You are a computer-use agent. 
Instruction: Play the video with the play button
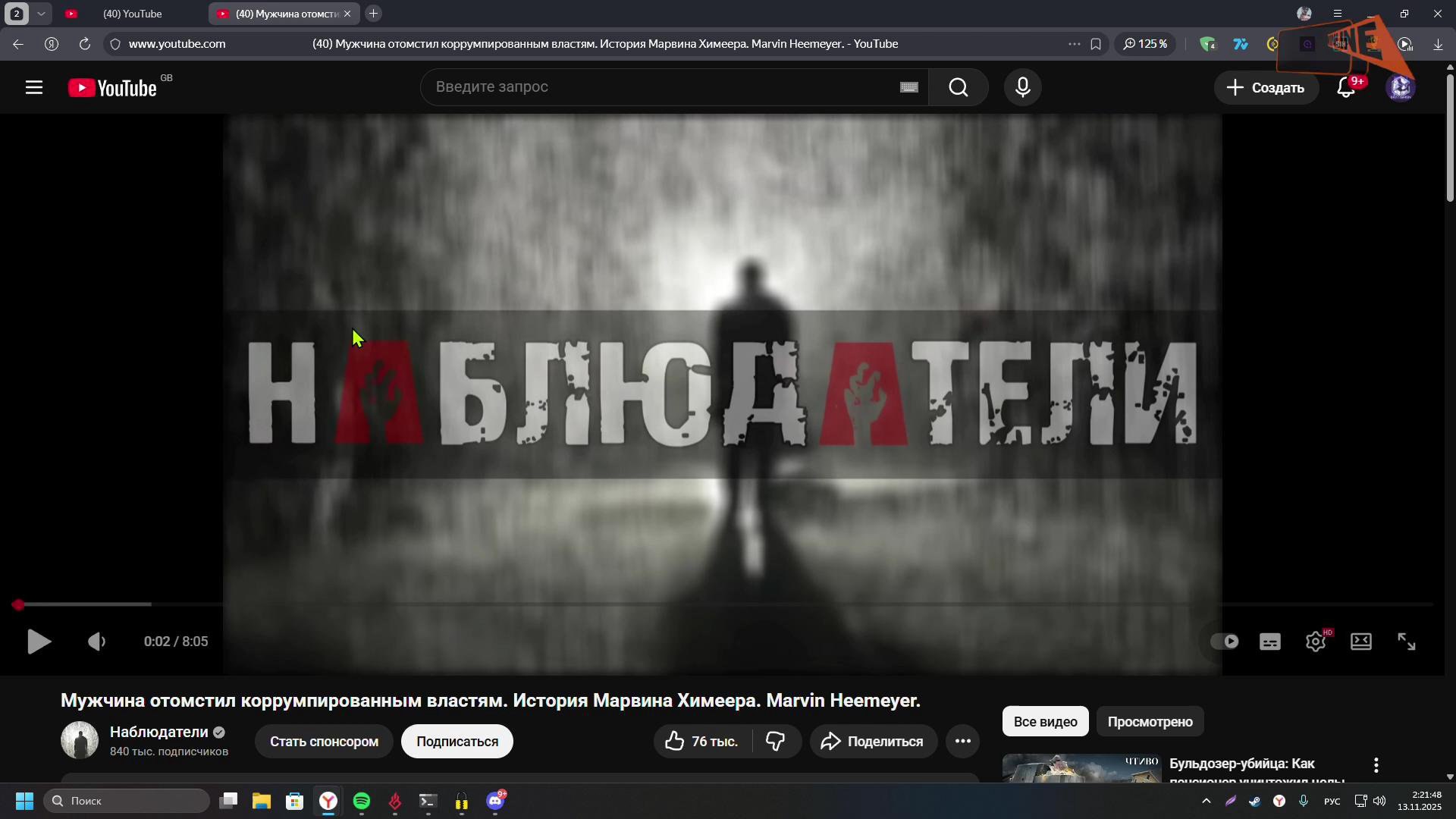pos(38,642)
